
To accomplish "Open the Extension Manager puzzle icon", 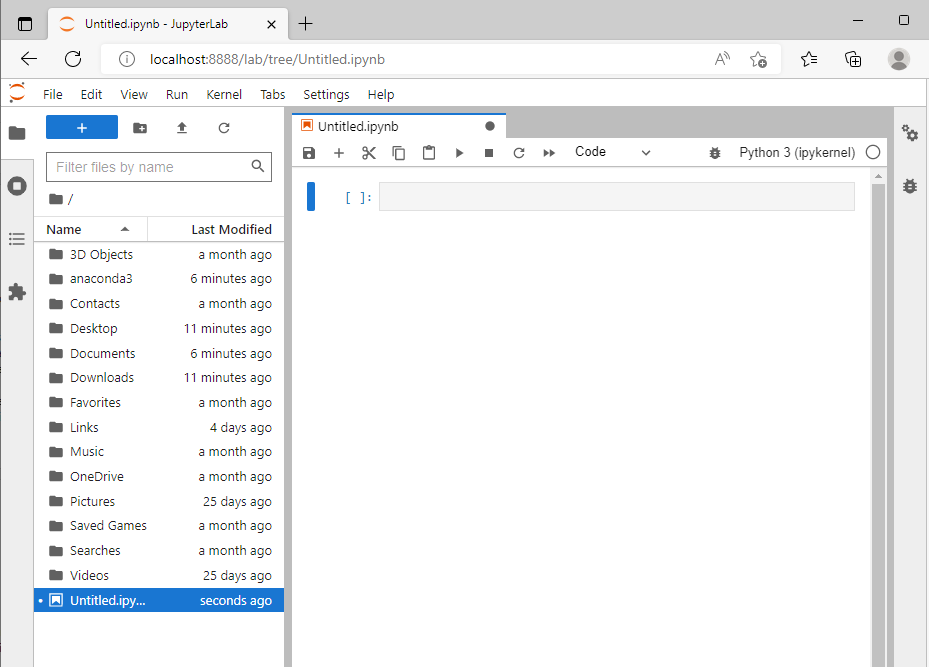I will [17, 292].
